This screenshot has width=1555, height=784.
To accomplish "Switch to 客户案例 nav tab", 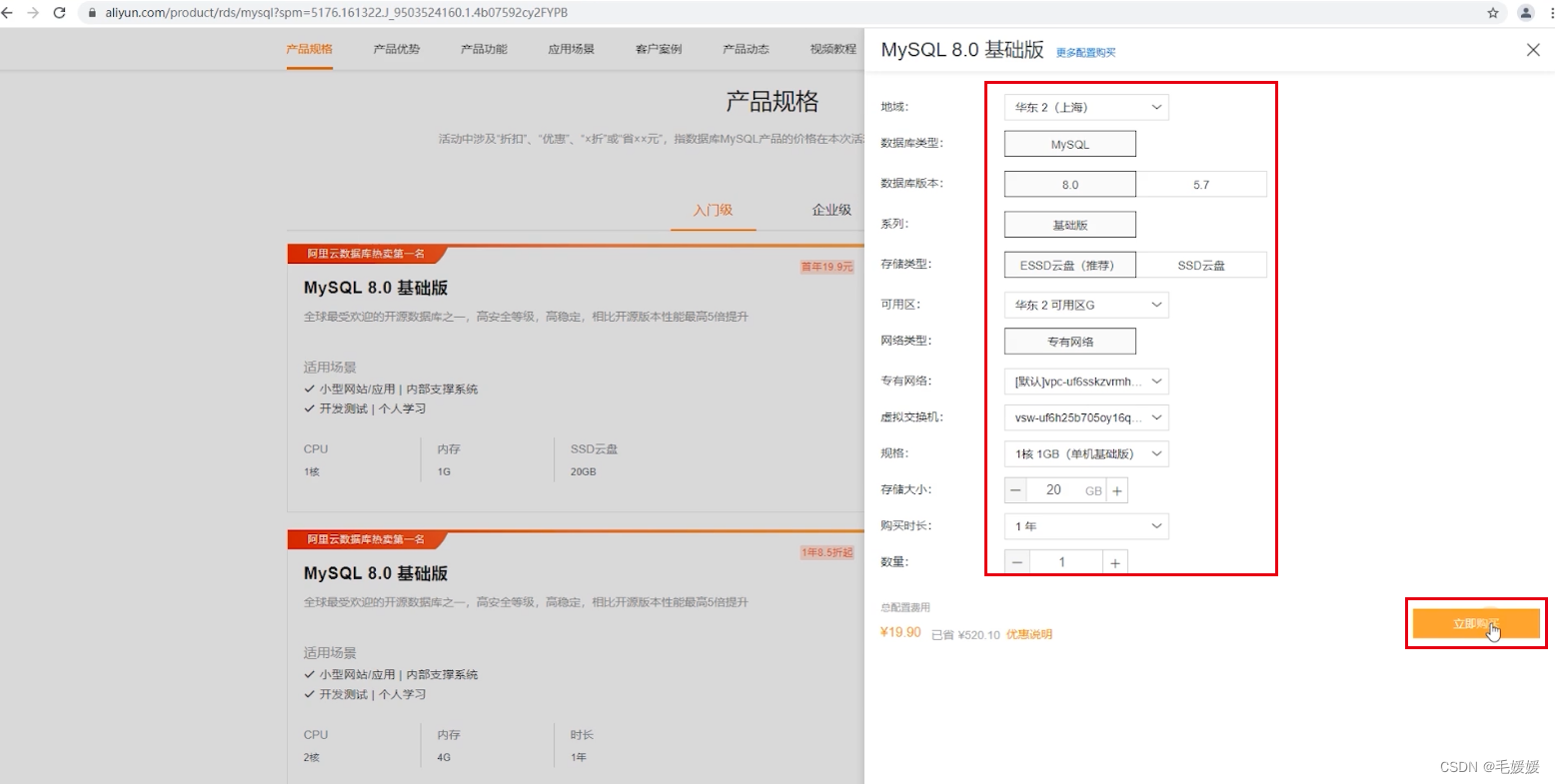I will click(659, 49).
